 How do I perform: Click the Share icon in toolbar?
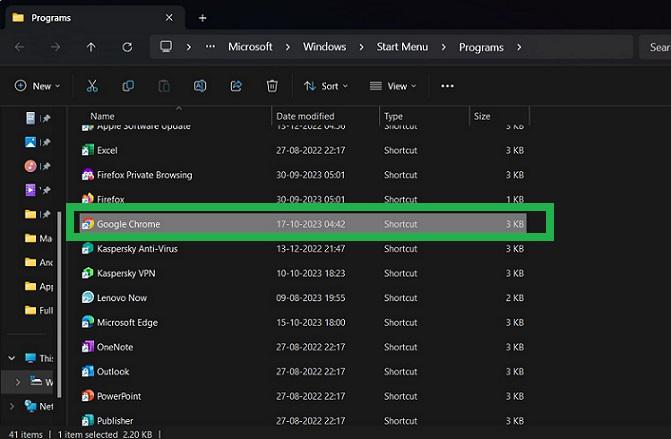[x=236, y=86]
